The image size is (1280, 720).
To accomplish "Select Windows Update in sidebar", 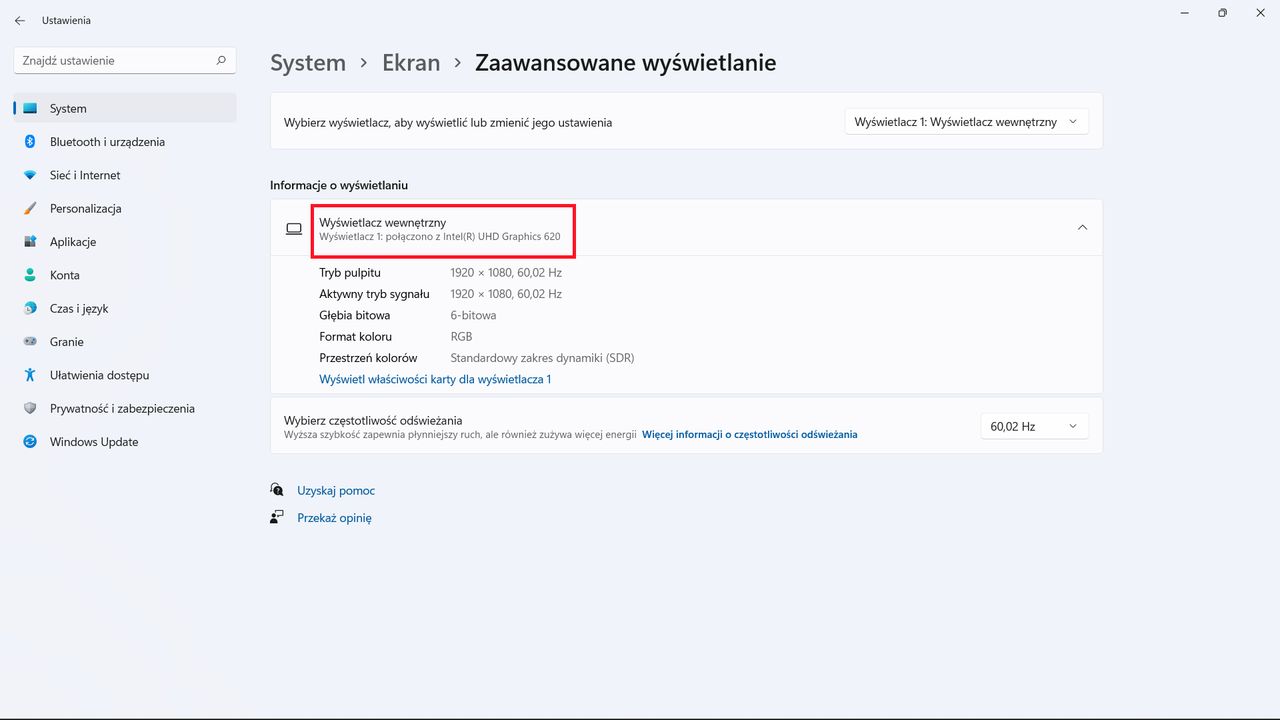I will 93,441.
